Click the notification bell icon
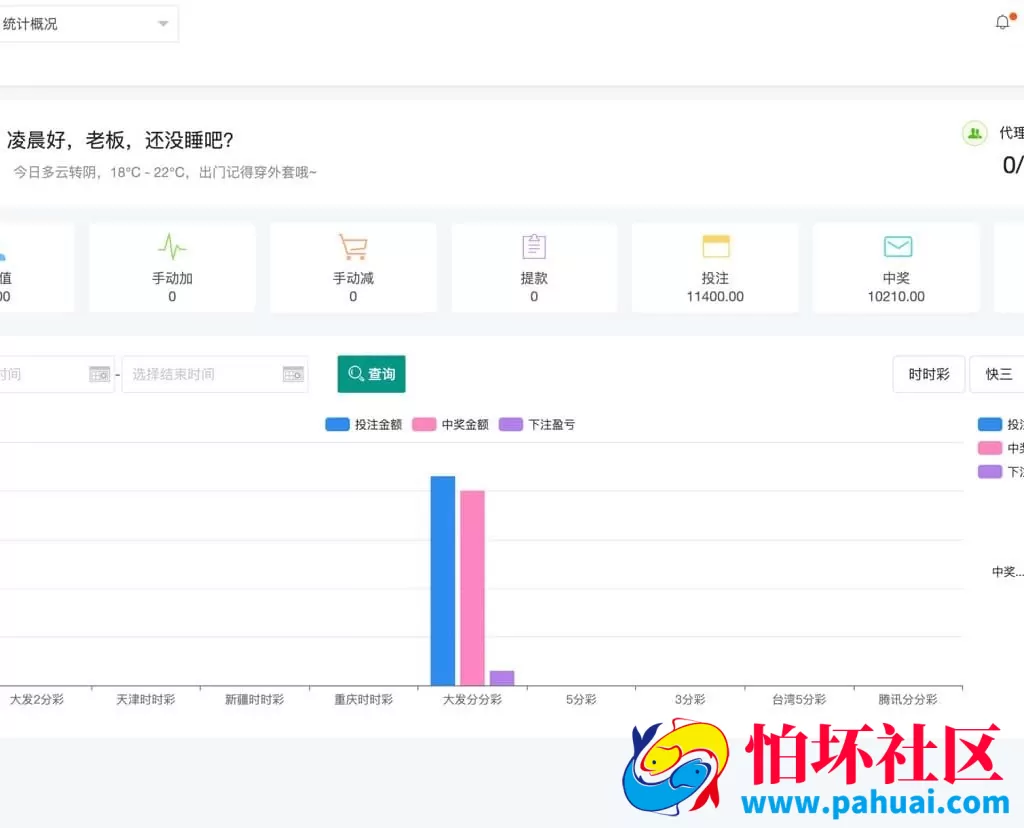The image size is (1024, 828). (x=1001, y=21)
